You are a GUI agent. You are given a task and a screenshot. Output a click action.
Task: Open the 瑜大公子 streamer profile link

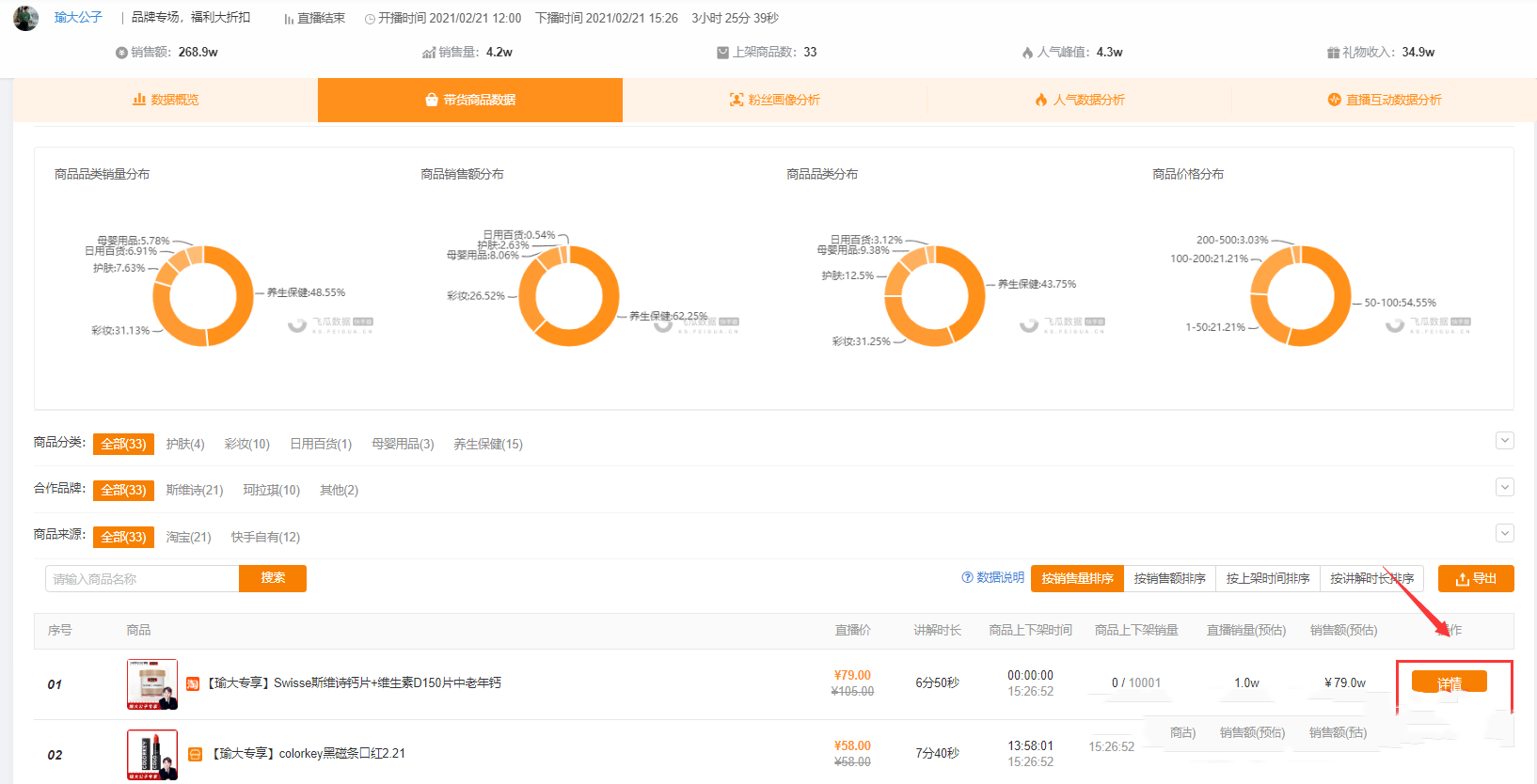(x=78, y=18)
